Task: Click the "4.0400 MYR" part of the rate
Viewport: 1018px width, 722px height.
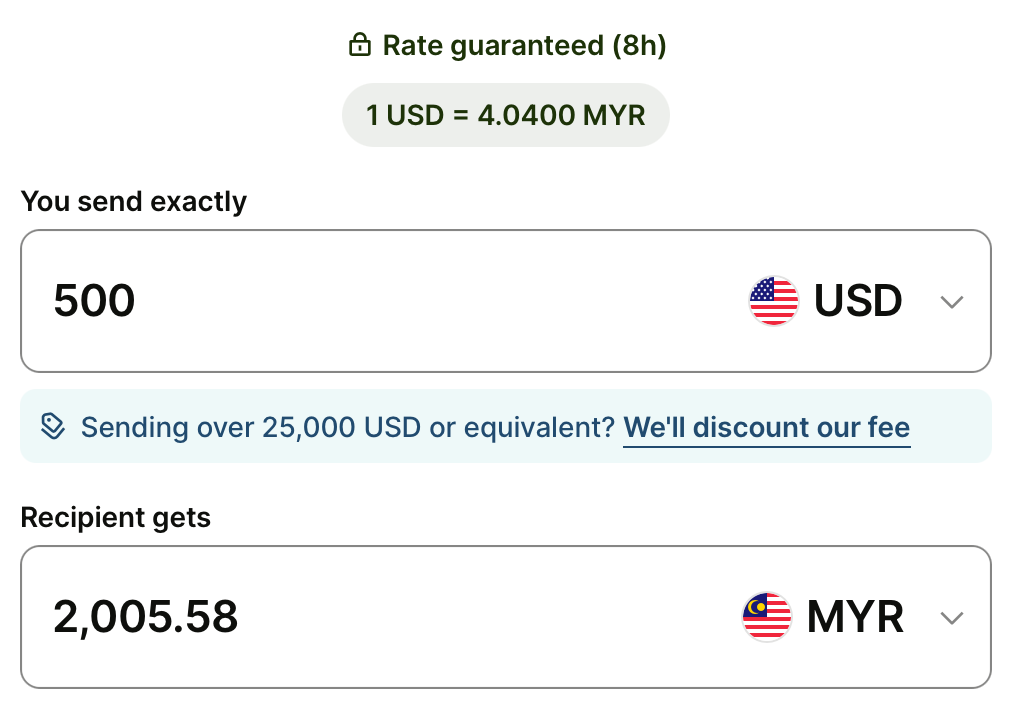Action: pyautogui.click(x=561, y=115)
